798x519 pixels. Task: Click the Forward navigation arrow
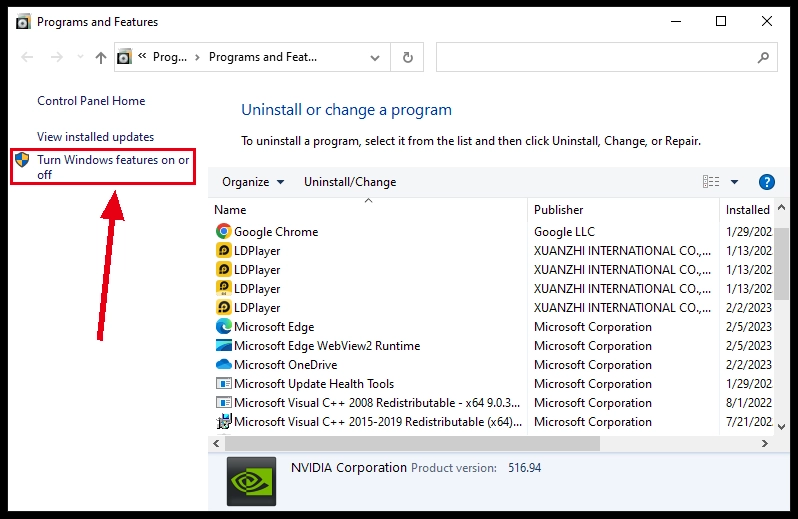point(56,57)
